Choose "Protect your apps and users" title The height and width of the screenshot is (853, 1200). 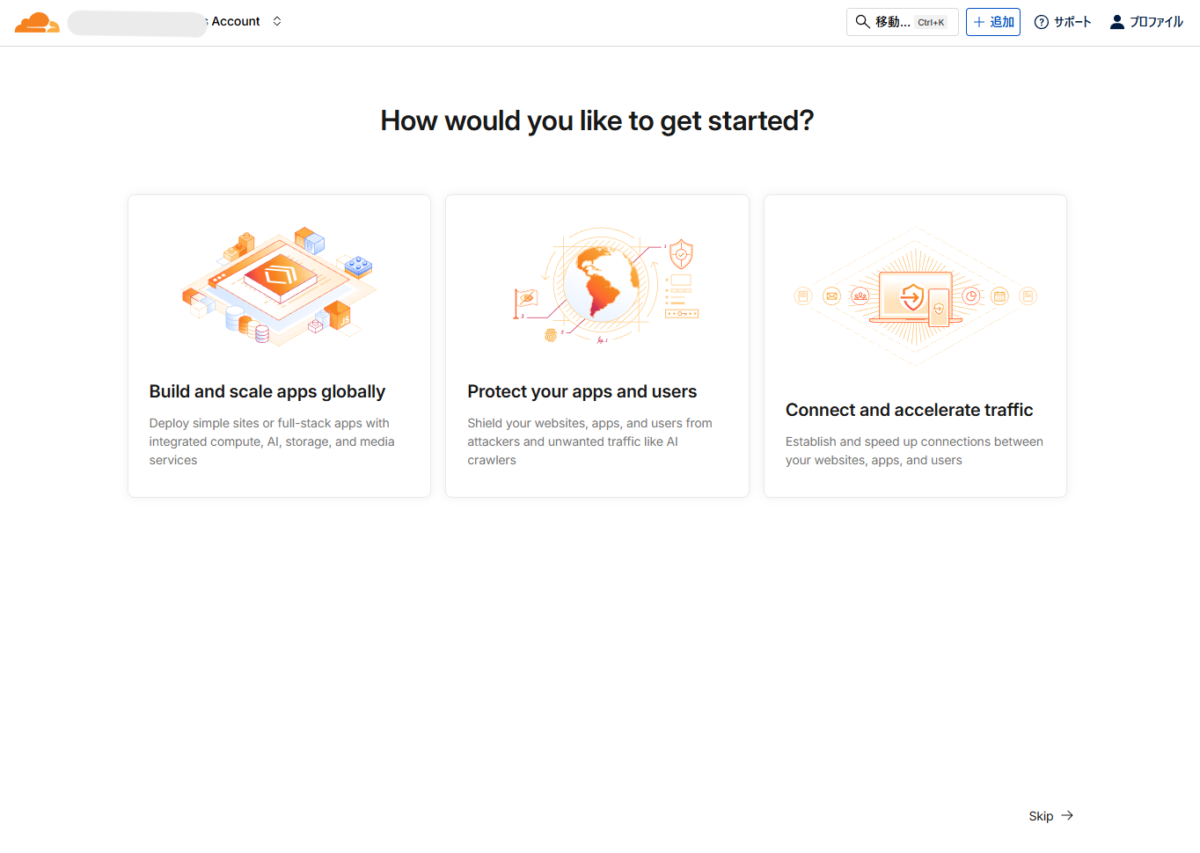pyautogui.click(x=582, y=392)
